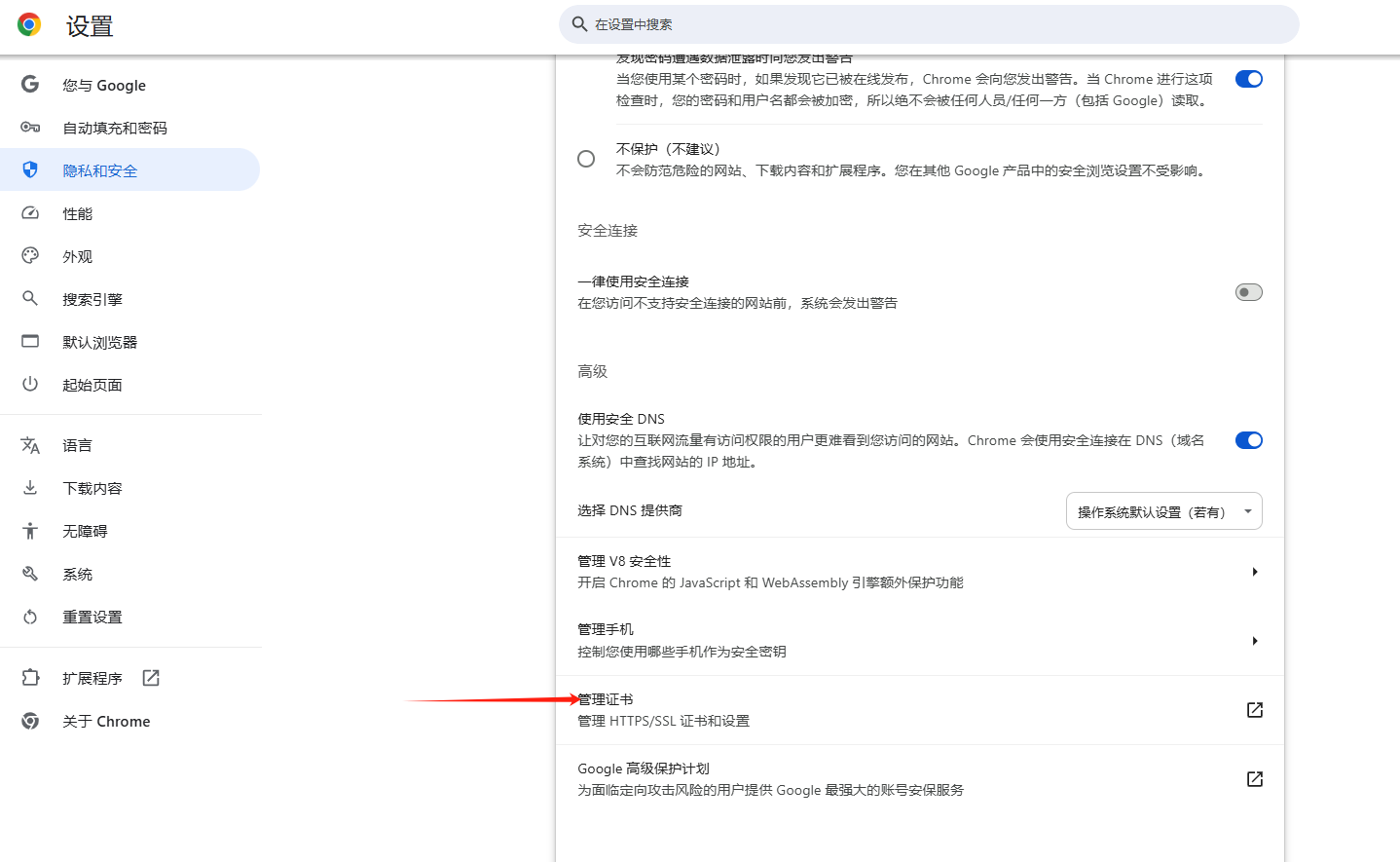Turn off the password breach warning toggle
1400x862 pixels.
[1249, 79]
